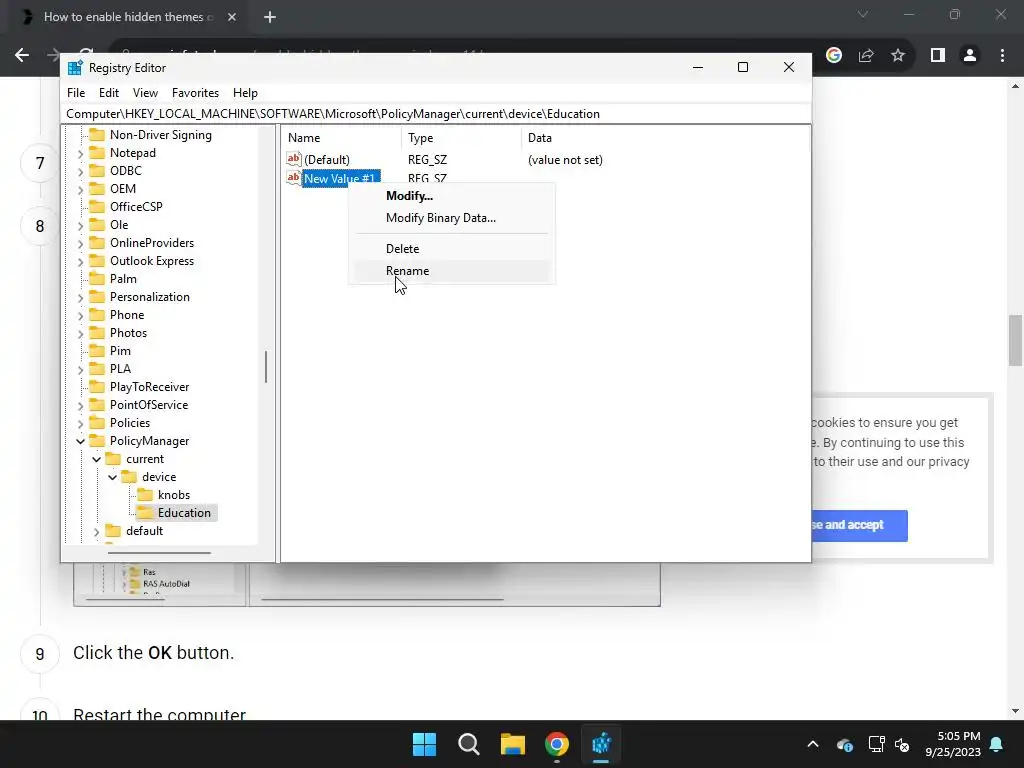Open the Help menu in Registry Editor
1024x768 pixels.
click(x=246, y=93)
